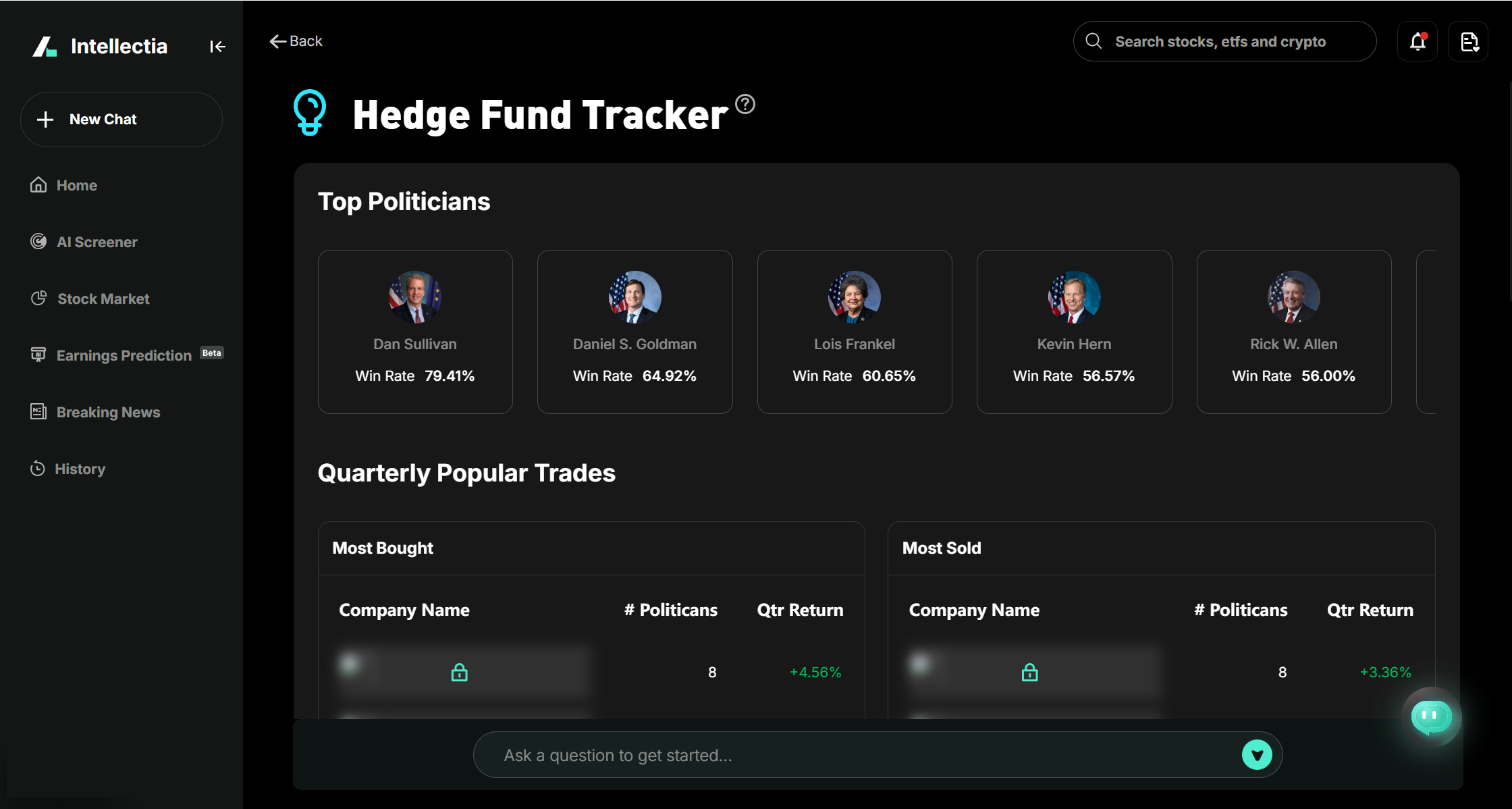Viewport: 1512px width, 809px height.
Task: Collapse the sidebar using the arrow icon
Action: coord(217,46)
